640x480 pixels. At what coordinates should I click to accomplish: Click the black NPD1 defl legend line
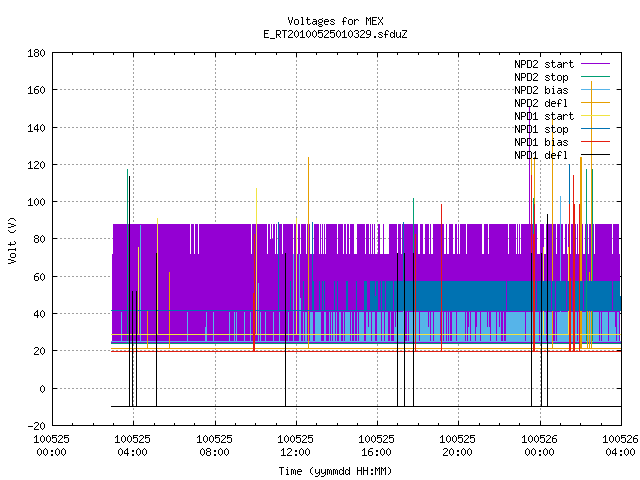coord(595,155)
